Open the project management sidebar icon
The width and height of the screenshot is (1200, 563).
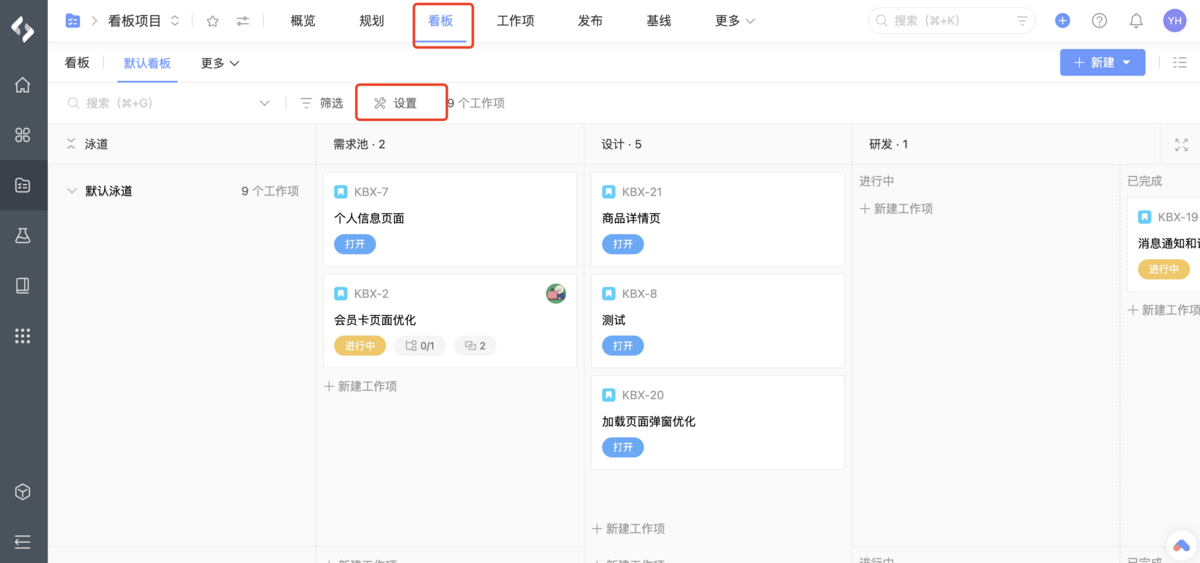22,185
